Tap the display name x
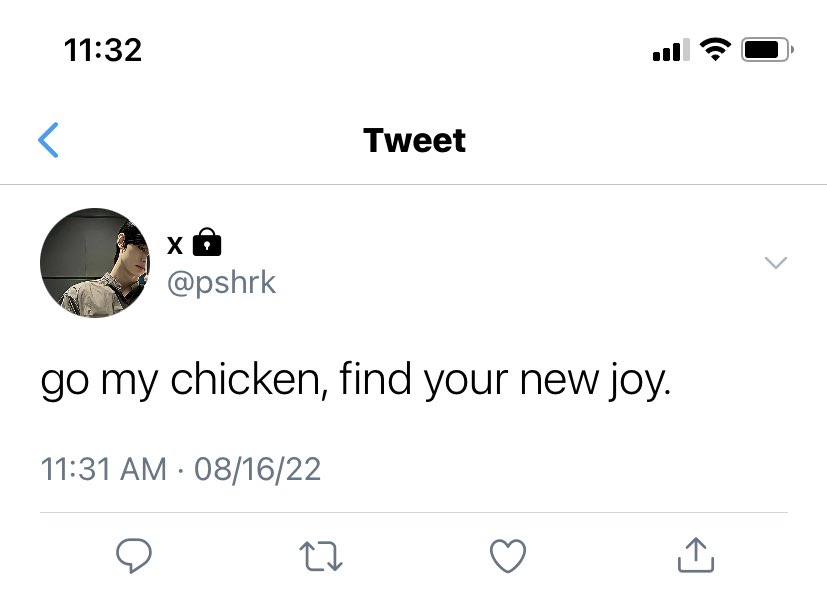The width and height of the screenshot is (827, 600). coord(175,245)
